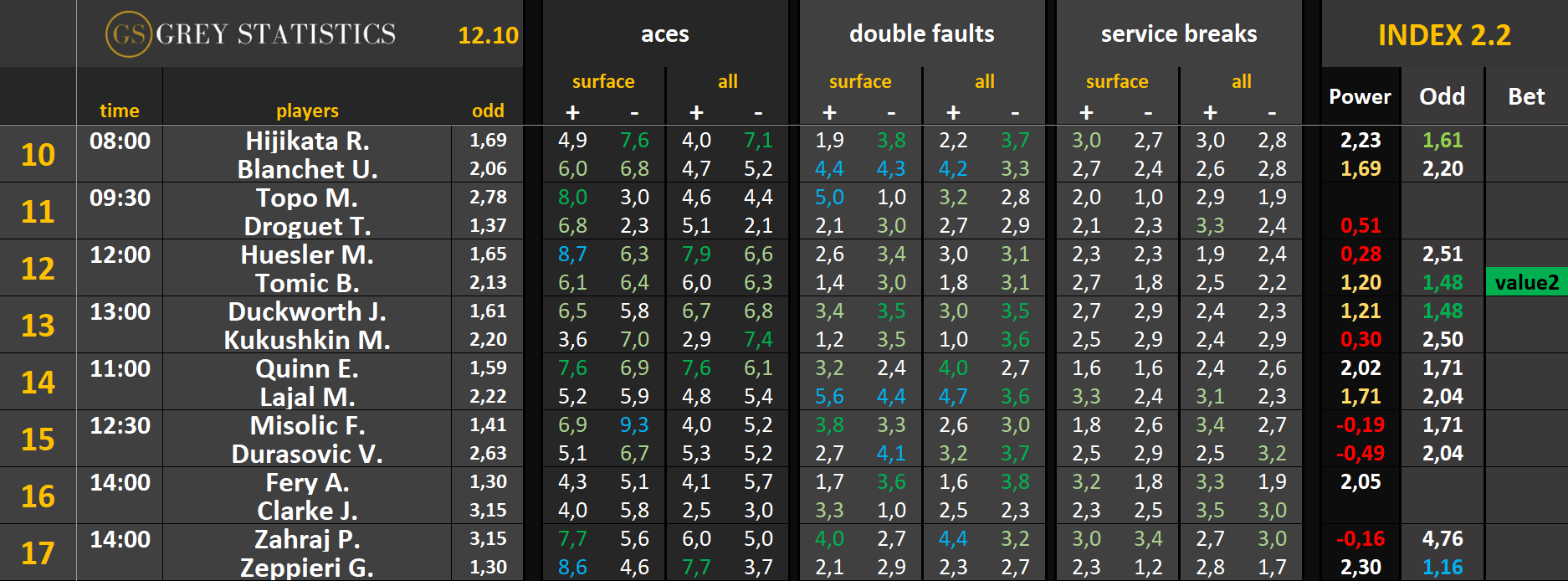Click all subheader under service breaks
Screen dimensions: 1568x581
click(1241, 81)
